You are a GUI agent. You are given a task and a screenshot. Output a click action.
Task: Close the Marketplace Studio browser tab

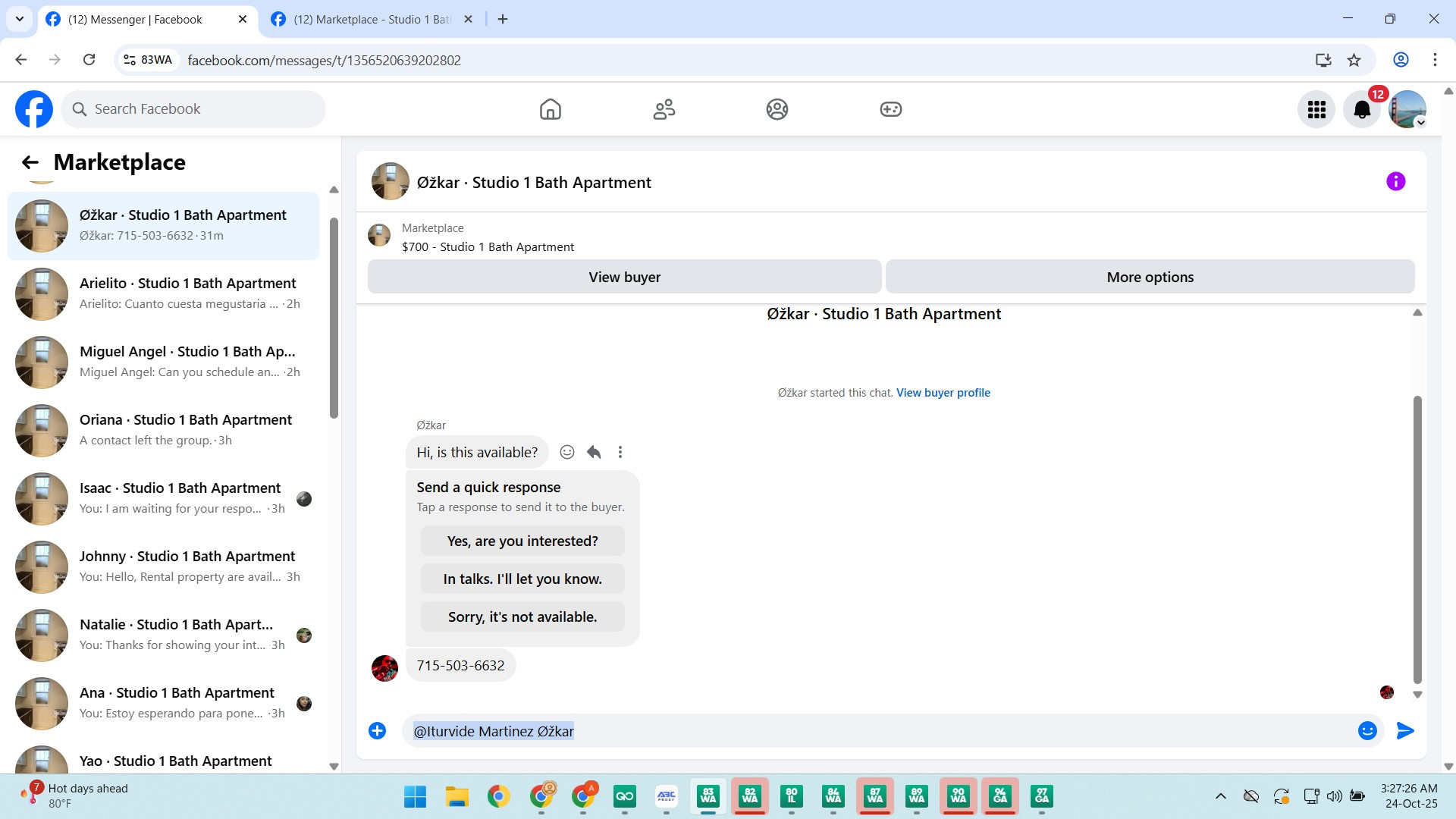pyautogui.click(x=468, y=20)
